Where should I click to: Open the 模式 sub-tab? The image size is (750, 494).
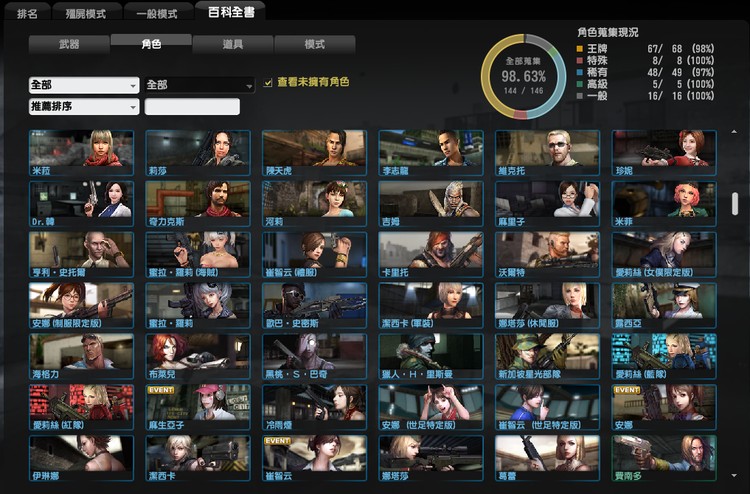click(x=315, y=44)
